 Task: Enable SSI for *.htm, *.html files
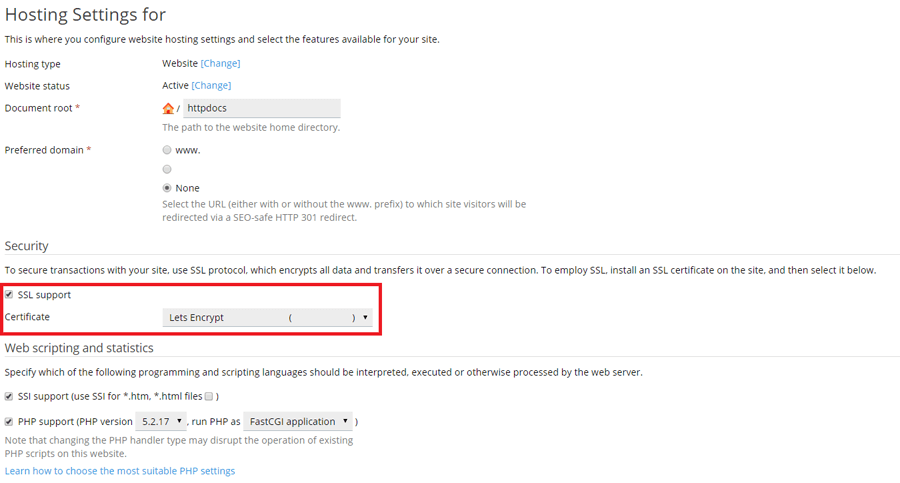[209, 396]
